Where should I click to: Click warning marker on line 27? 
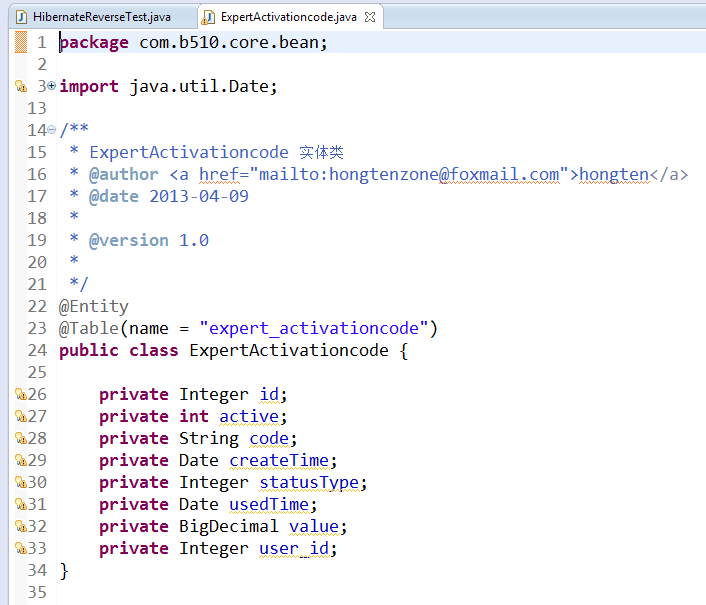click(21, 416)
